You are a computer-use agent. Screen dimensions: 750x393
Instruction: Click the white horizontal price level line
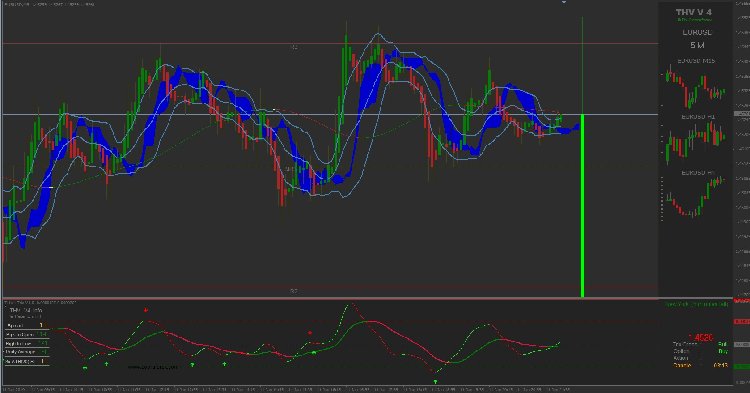tap(330, 114)
